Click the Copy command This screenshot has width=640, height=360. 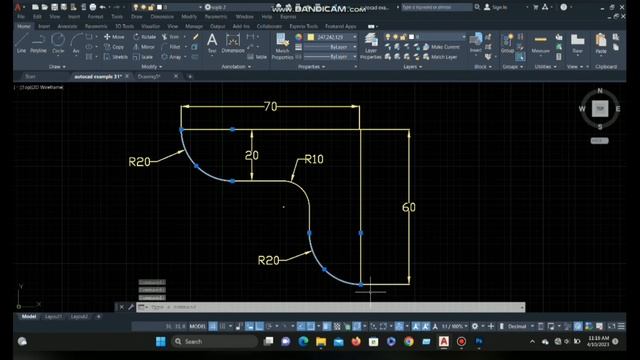[x=114, y=47]
